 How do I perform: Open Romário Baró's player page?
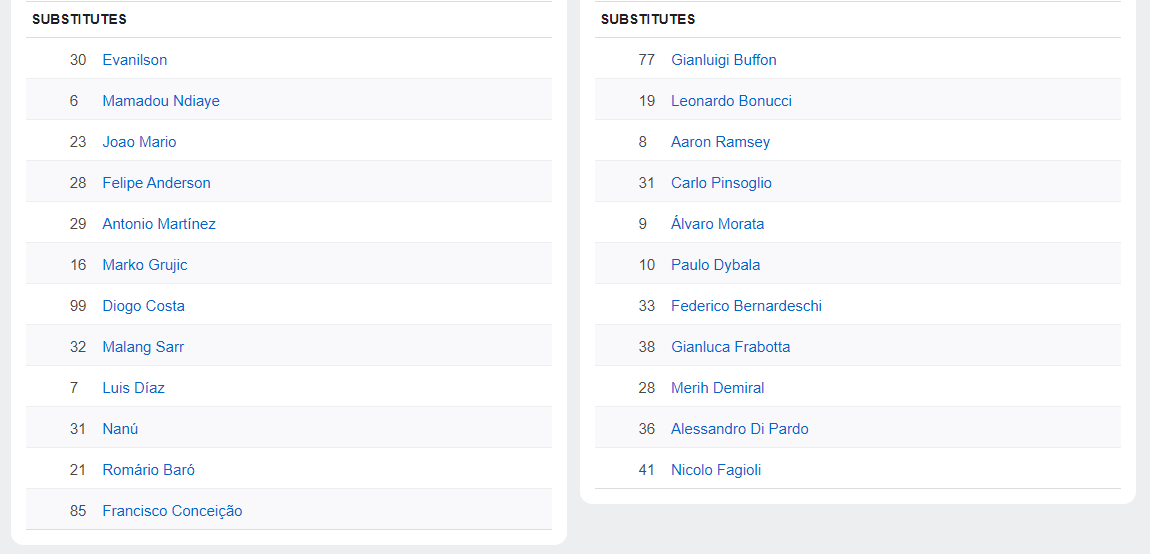click(148, 470)
